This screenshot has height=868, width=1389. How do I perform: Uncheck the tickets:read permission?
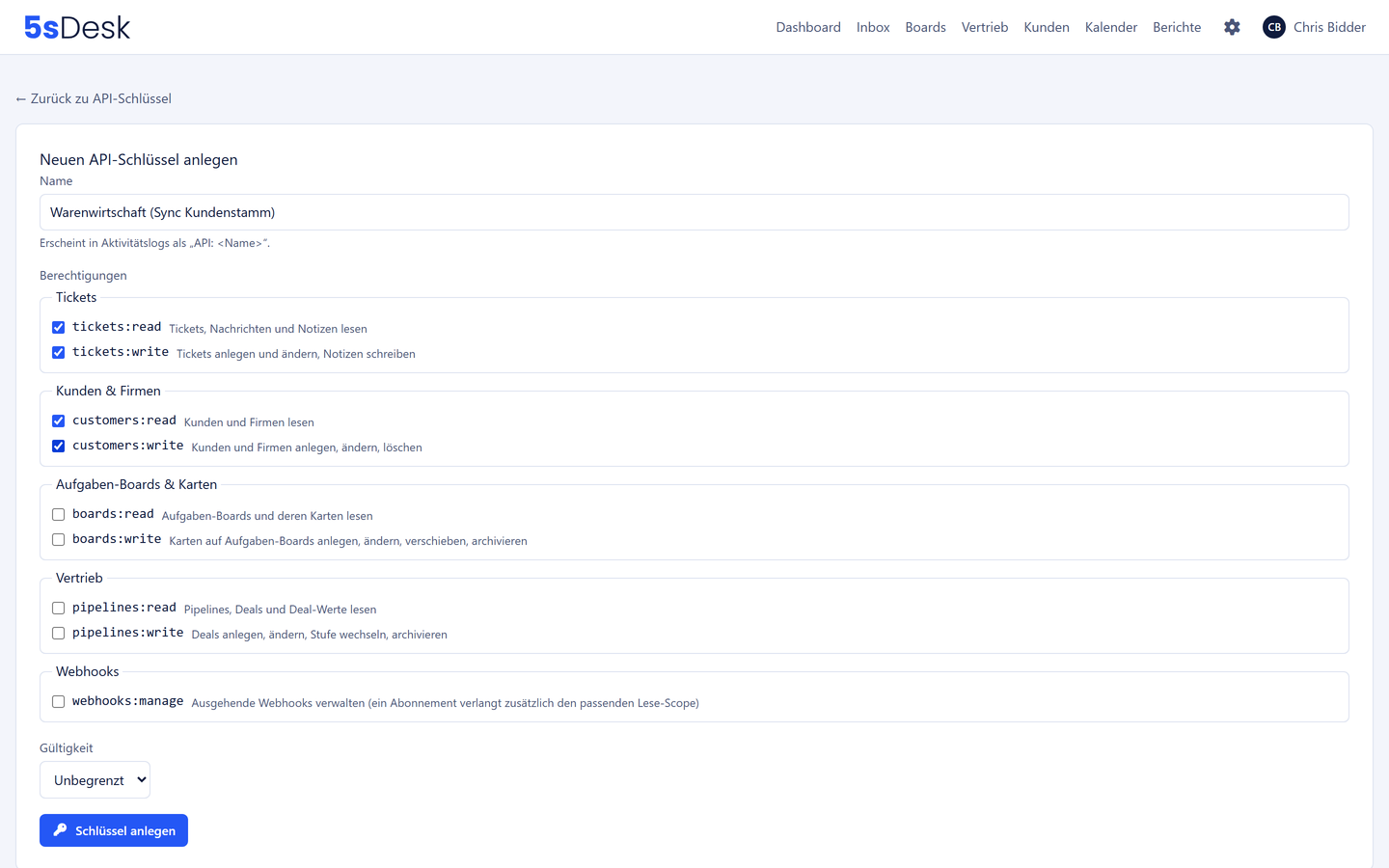pyautogui.click(x=59, y=328)
